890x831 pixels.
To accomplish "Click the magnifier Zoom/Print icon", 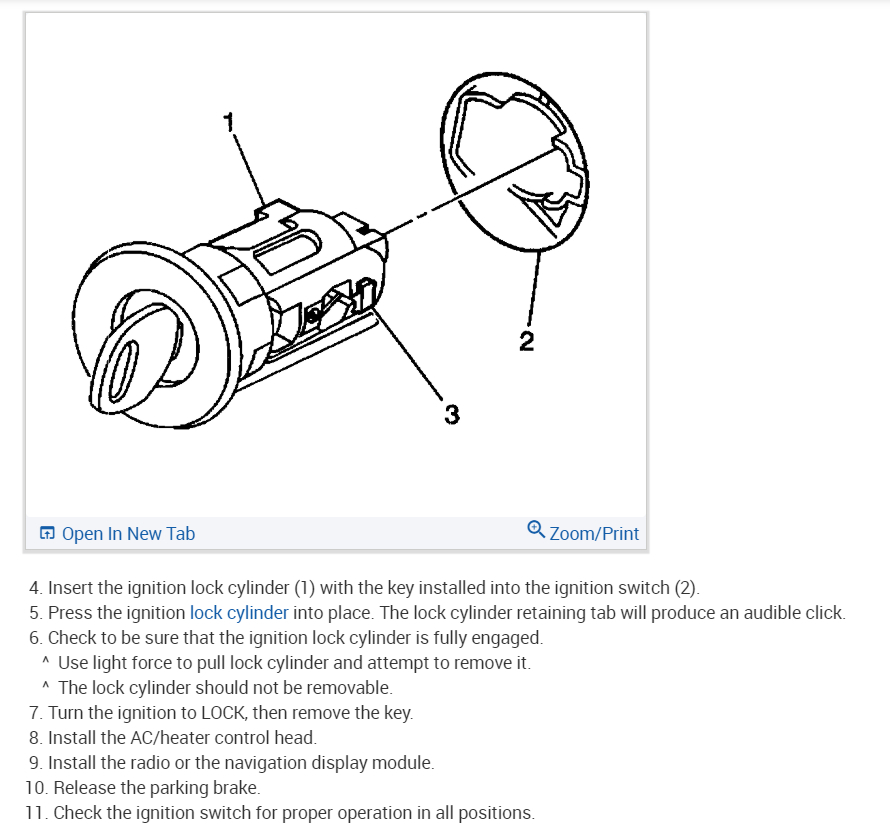I will (x=536, y=529).
